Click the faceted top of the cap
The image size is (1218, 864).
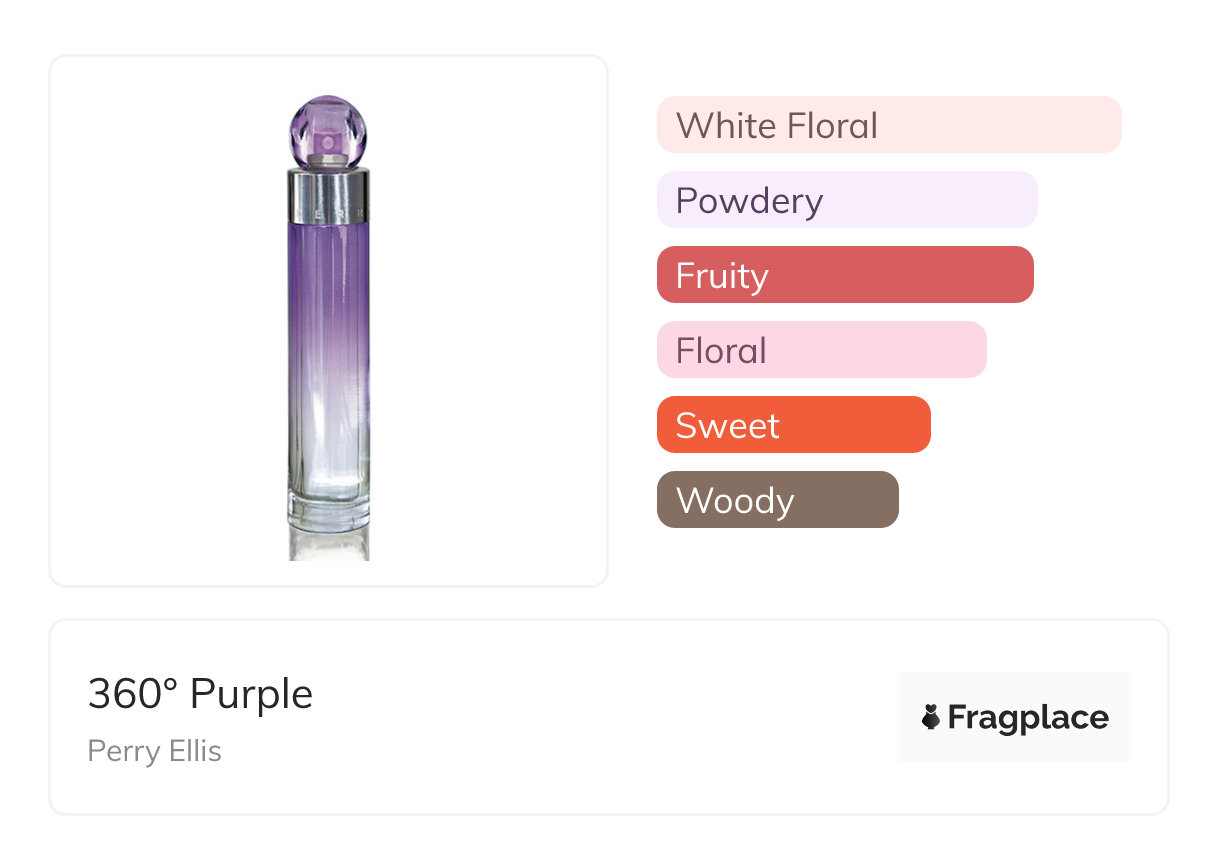(328, 110)
